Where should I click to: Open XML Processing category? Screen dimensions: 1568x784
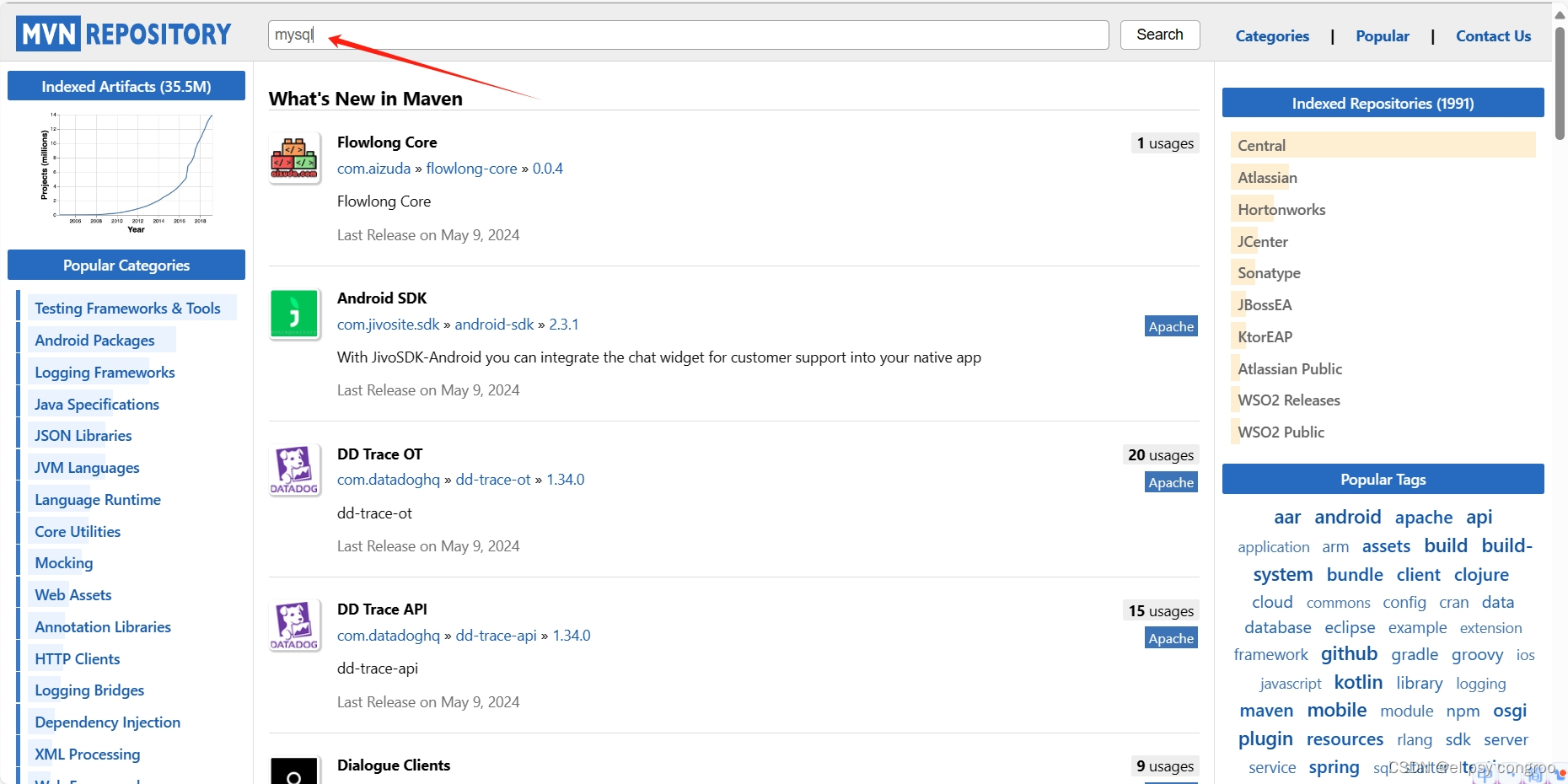[x=88, y=754]
